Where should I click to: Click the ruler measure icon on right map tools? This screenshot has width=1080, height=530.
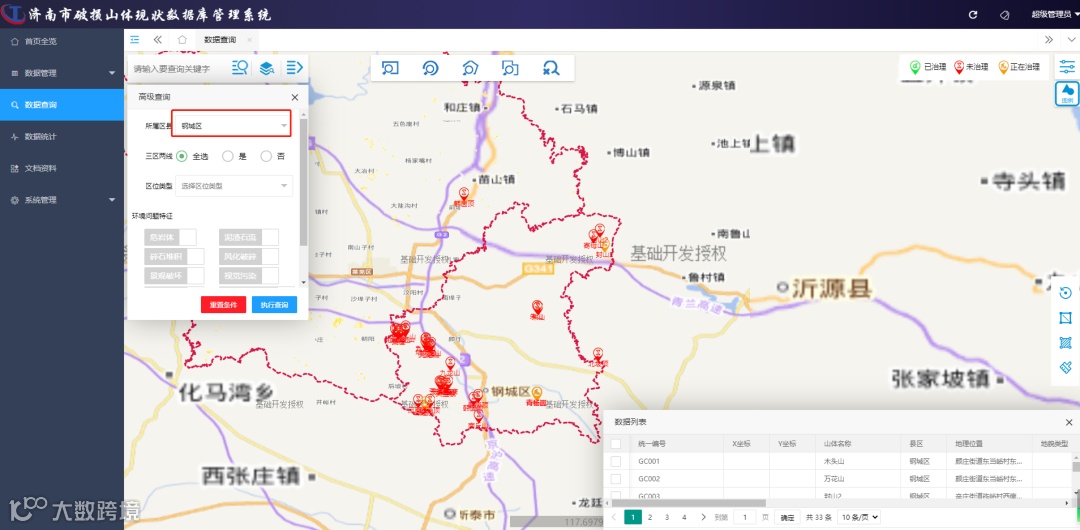(x=1066, y=367)
